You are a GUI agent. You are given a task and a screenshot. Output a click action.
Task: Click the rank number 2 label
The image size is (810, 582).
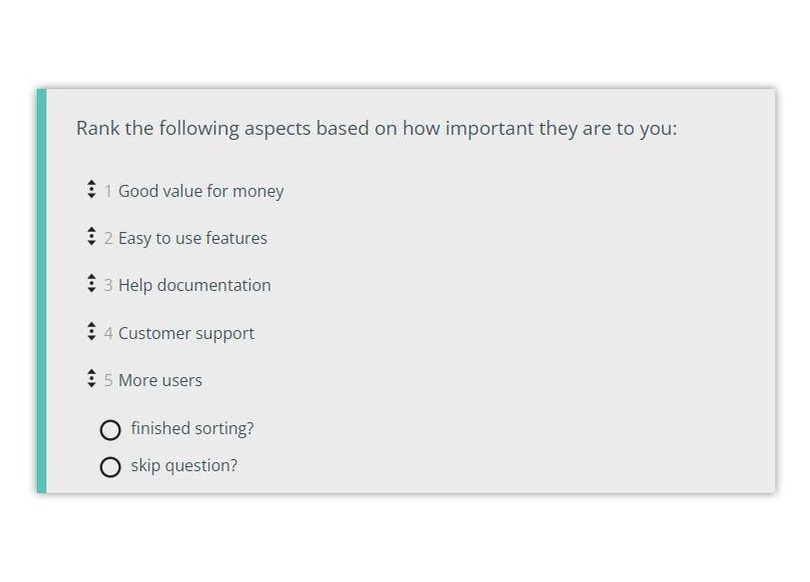(107, 238)
